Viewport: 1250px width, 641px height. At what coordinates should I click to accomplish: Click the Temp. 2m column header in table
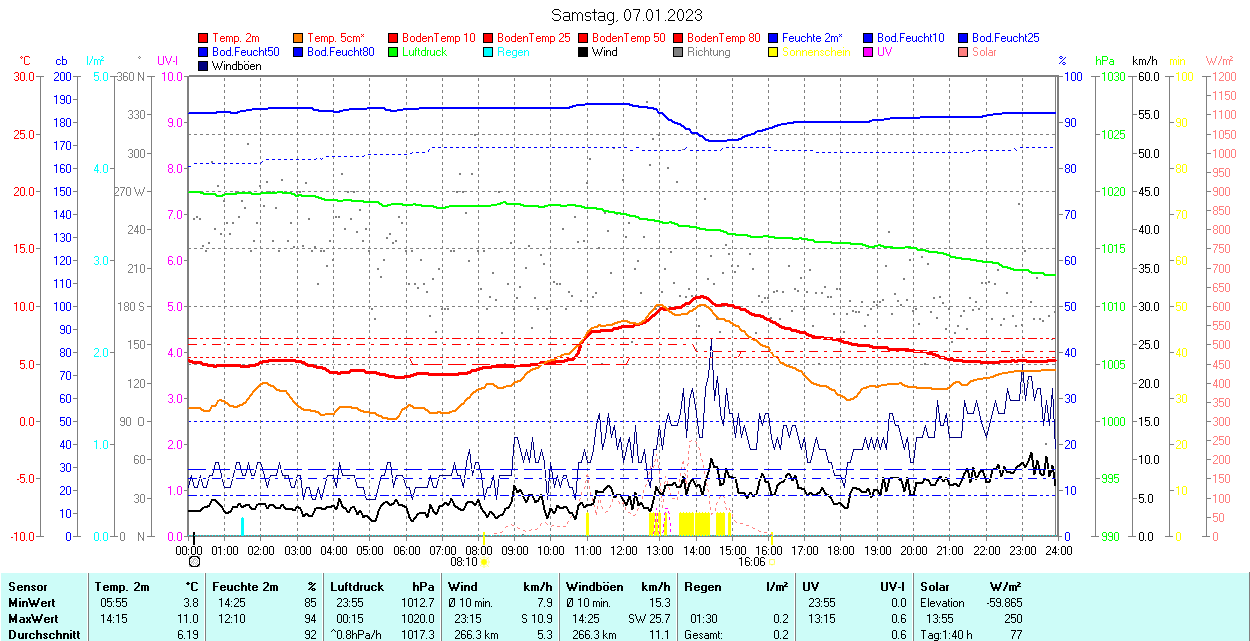(x=122, y=586)
